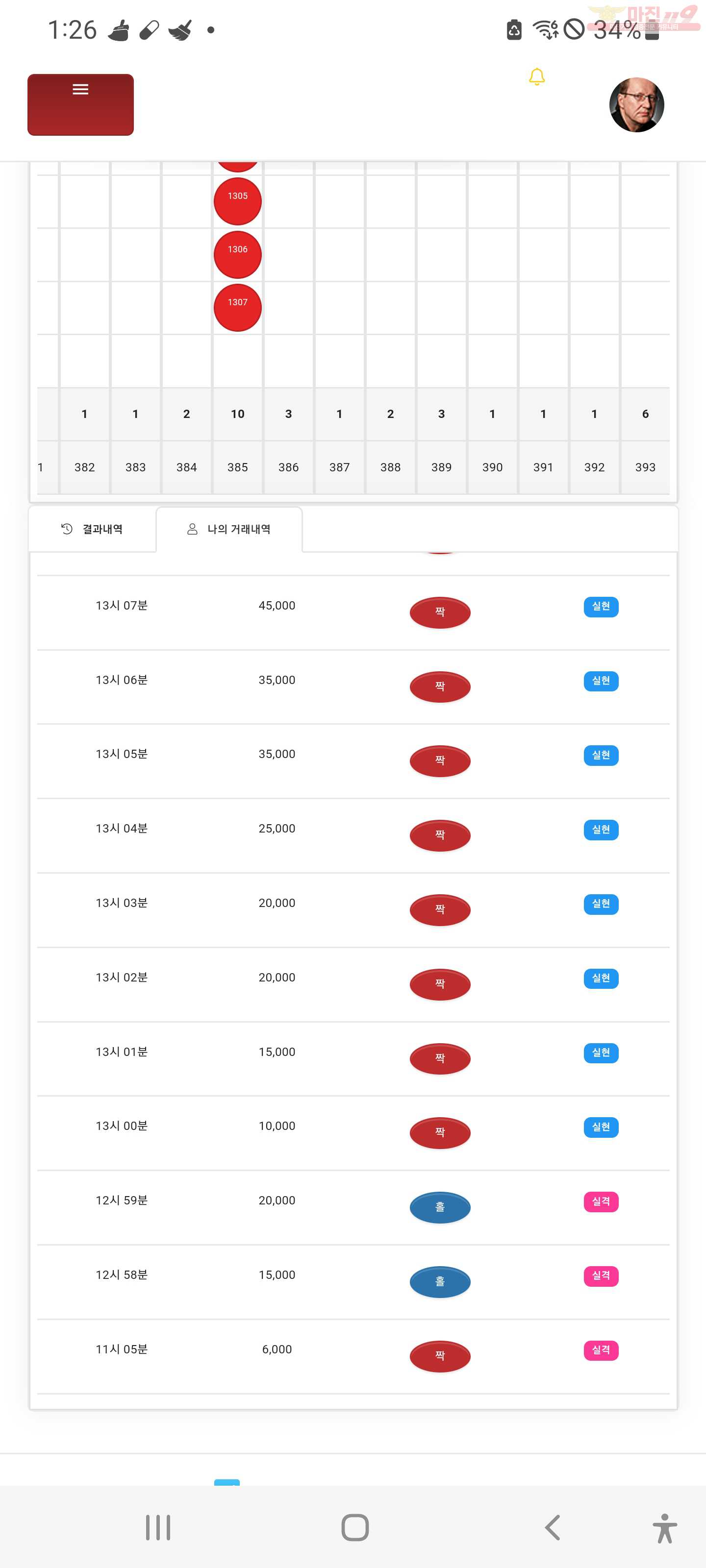This screenshot has width=706, height=1568.
Task: Open the user profile avatar
Action: (636, 105)
